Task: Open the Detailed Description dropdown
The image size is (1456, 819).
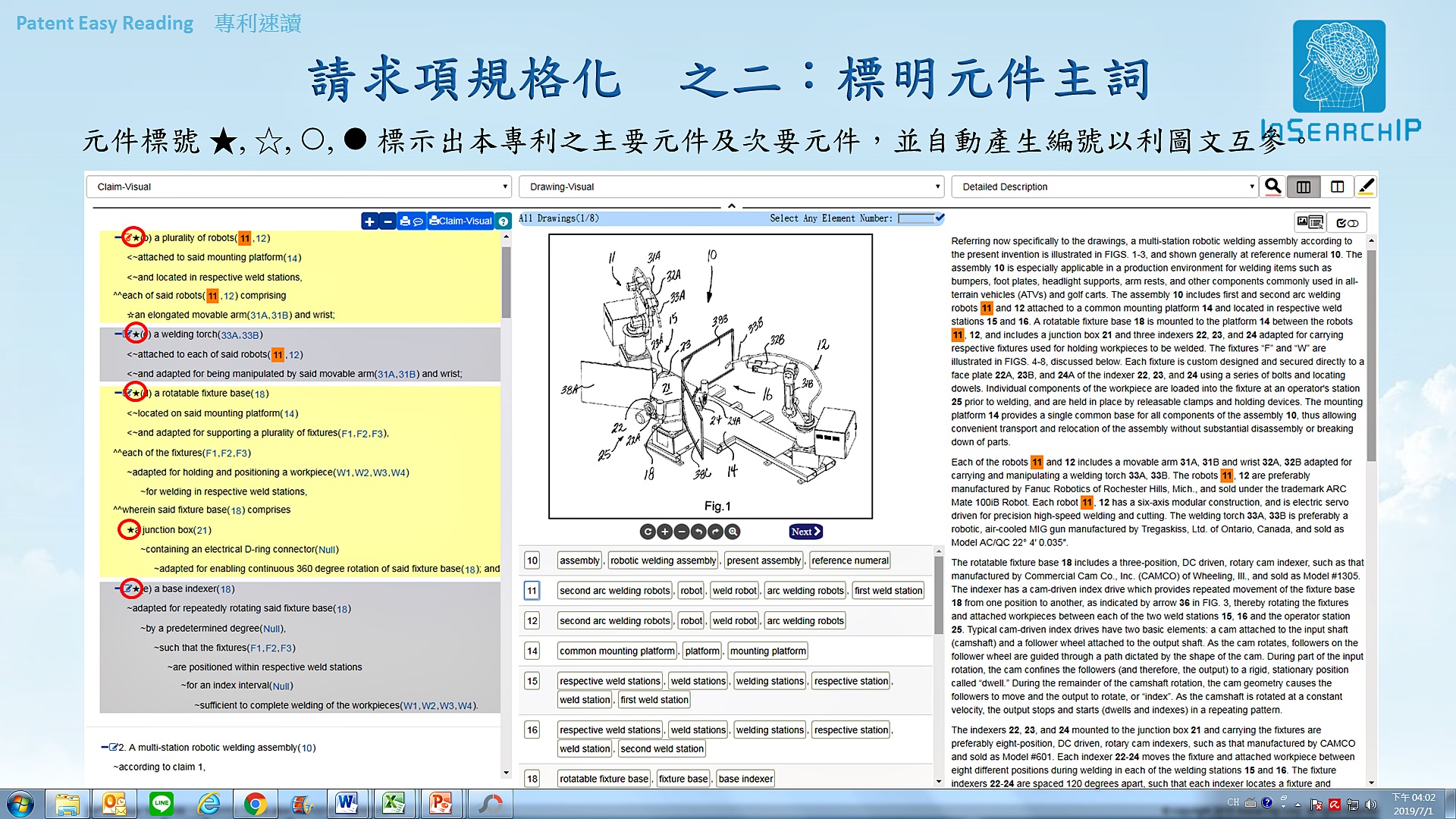Action: [x=1105, y=187]
